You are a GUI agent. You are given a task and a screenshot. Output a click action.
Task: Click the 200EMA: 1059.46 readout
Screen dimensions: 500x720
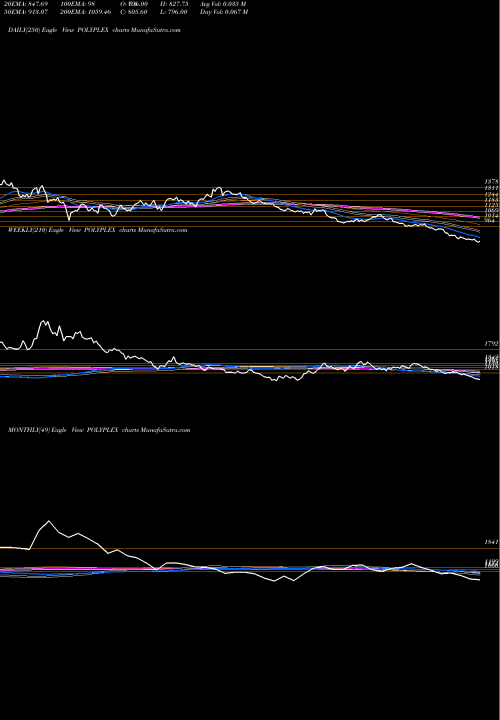(87, 12)
